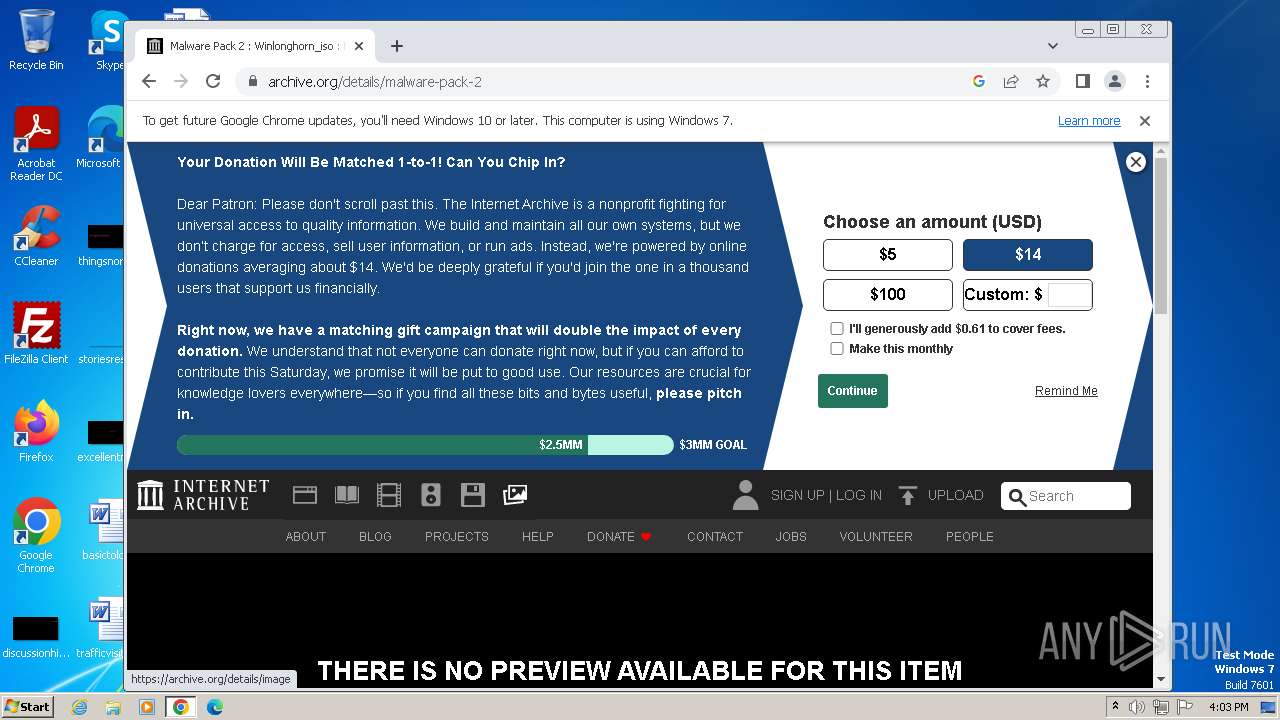Click the Acrobat Reader DC desktop icon

coord(36,144)
